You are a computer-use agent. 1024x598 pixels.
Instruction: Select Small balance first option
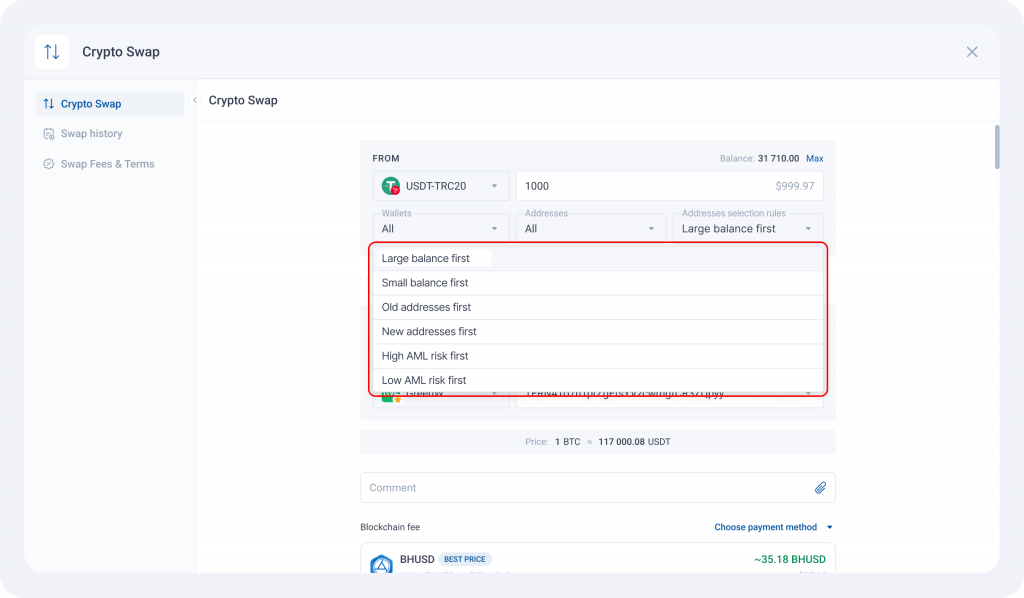pos(425,283)
